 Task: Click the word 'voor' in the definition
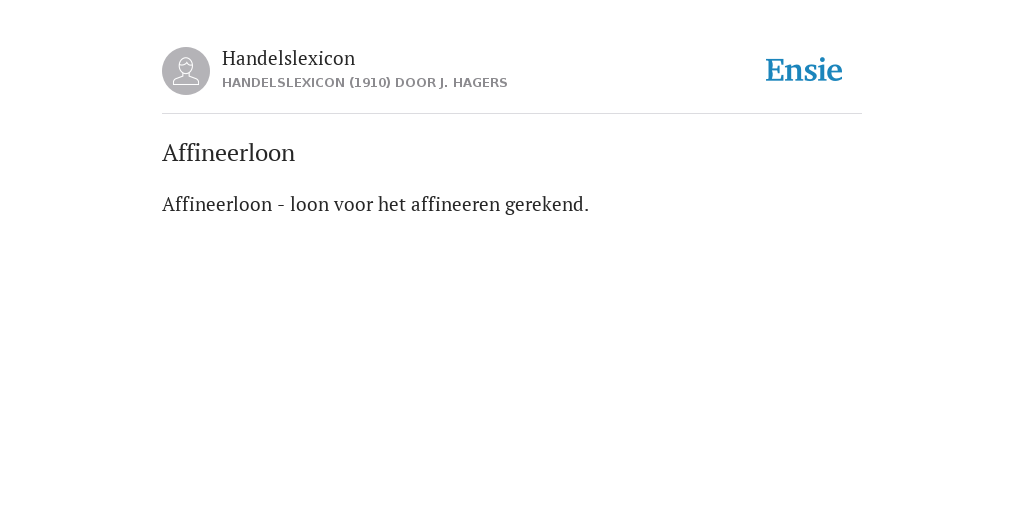353,204
